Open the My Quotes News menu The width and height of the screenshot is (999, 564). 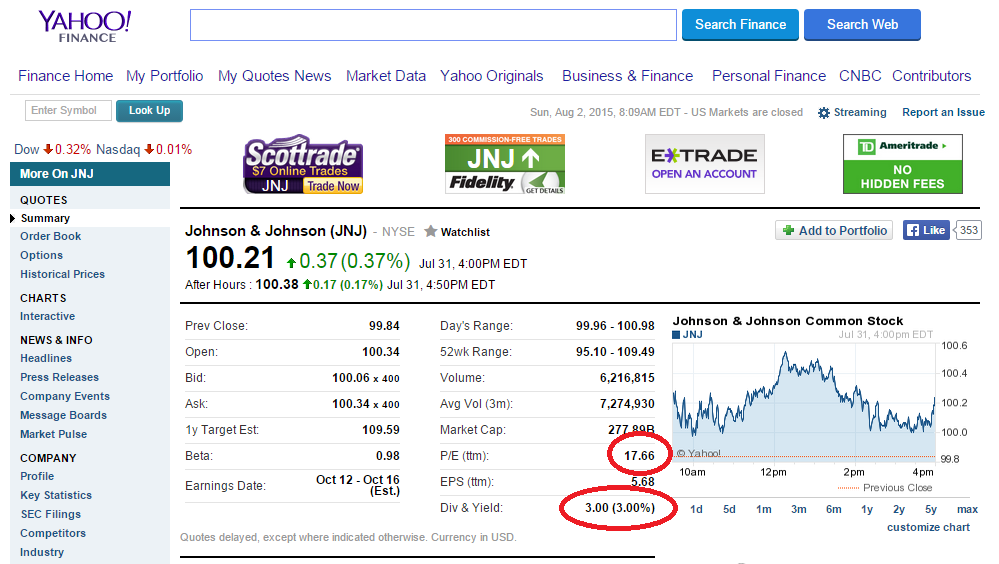(x=275, y=76)
